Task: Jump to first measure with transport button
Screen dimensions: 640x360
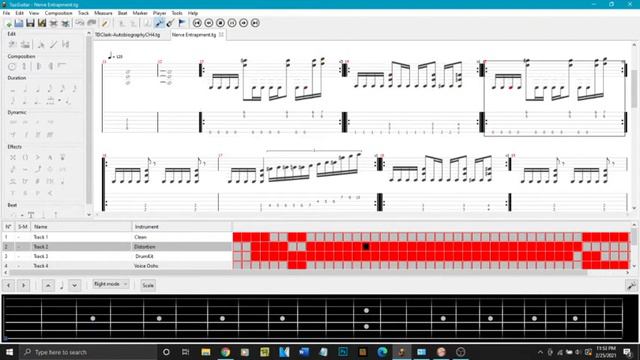Action: pyautogui.click(x=197, y=23)
